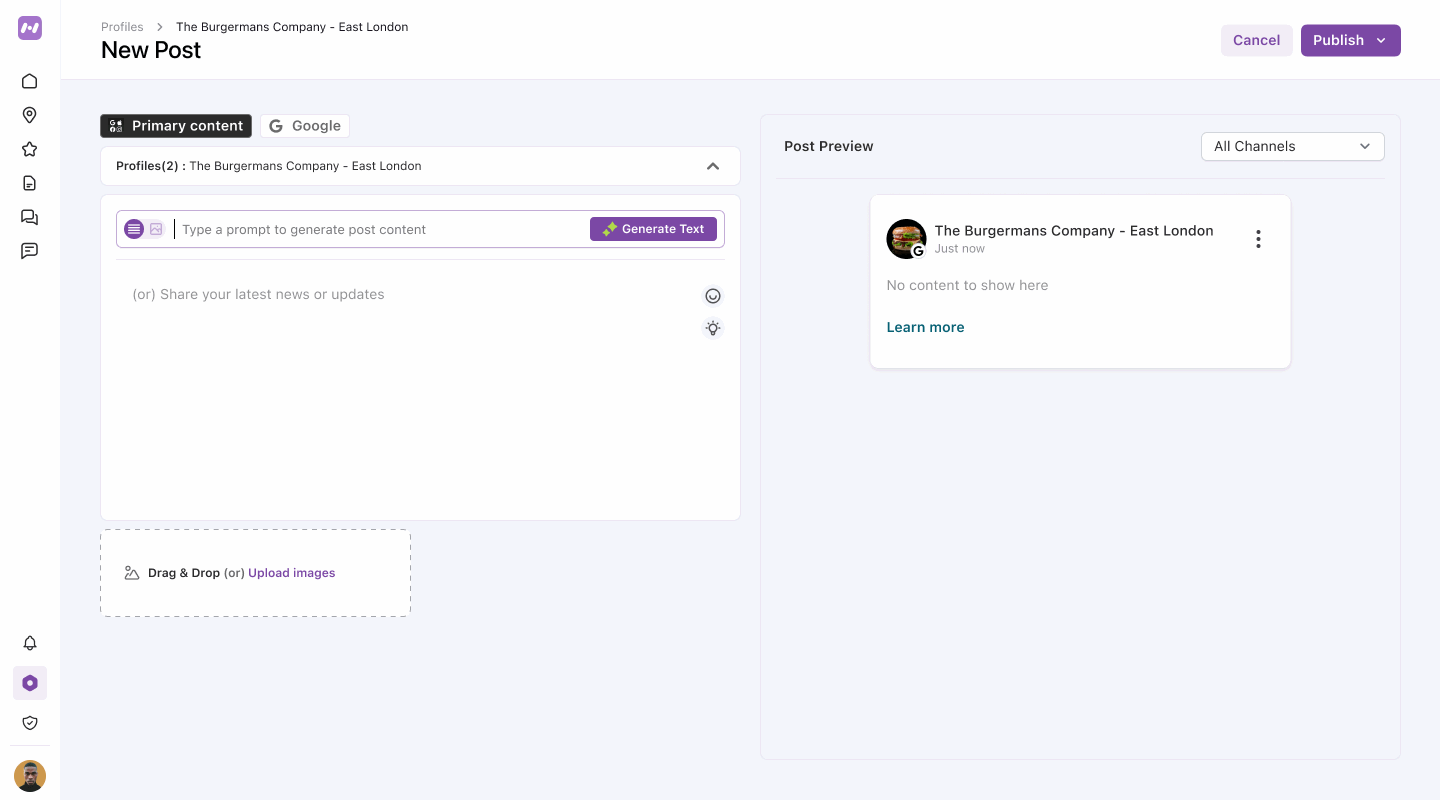
Task: Open the user avatar at the bottom left
Action: click(30, 776)
